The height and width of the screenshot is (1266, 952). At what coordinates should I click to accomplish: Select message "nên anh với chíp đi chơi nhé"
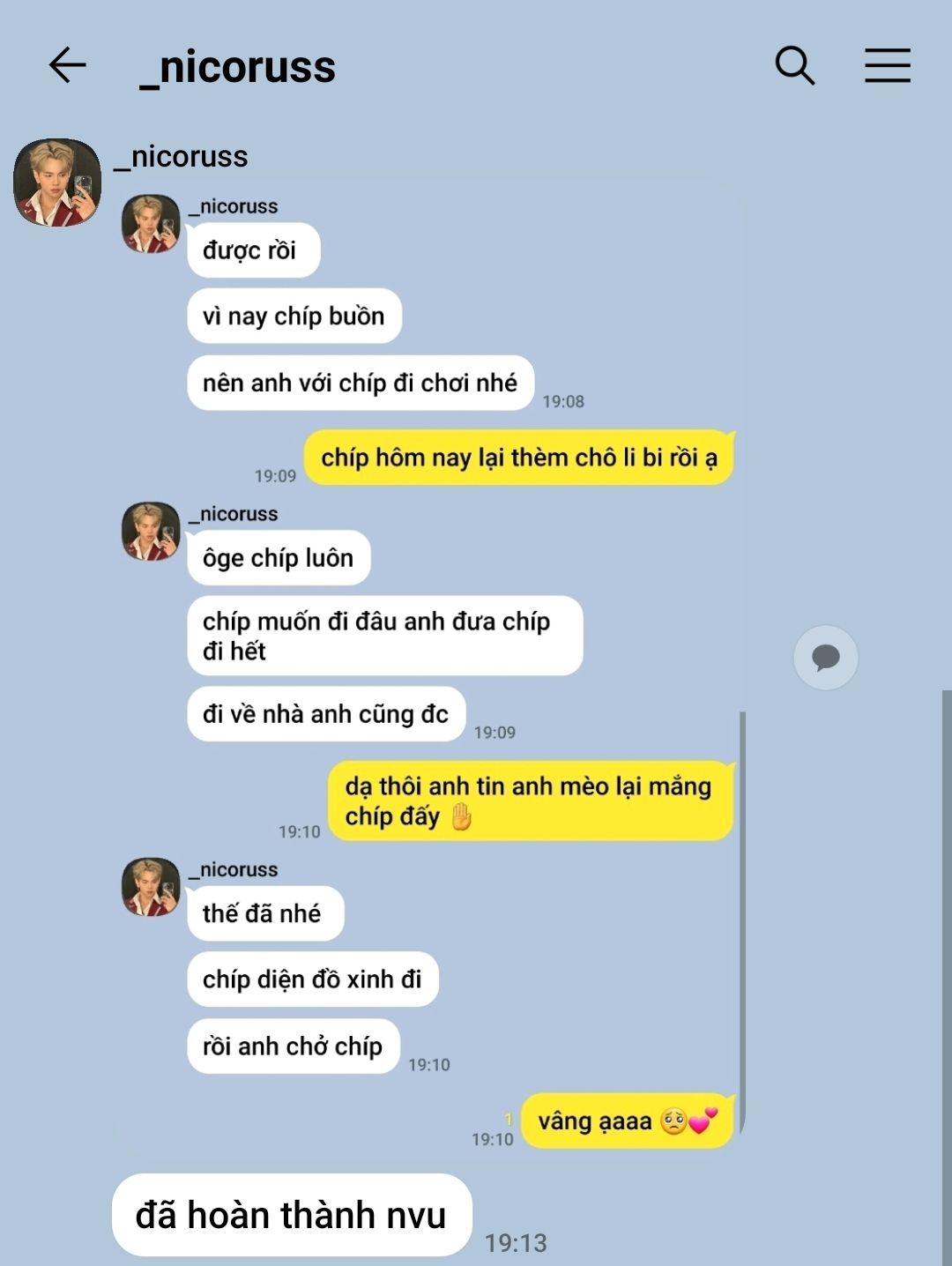(361, 383)
